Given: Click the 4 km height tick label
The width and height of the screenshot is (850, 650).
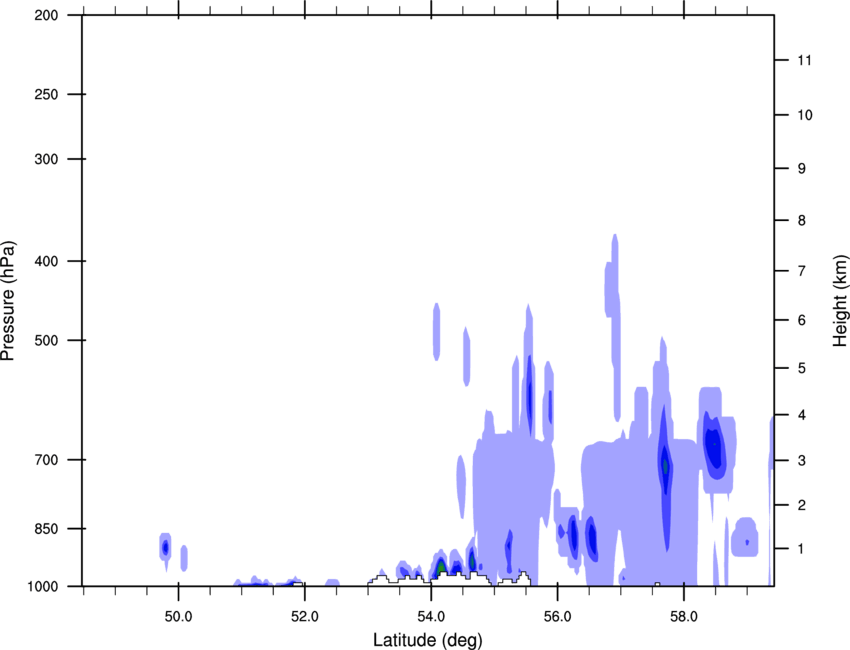Looking at the screenshot, I should point(802,415).
